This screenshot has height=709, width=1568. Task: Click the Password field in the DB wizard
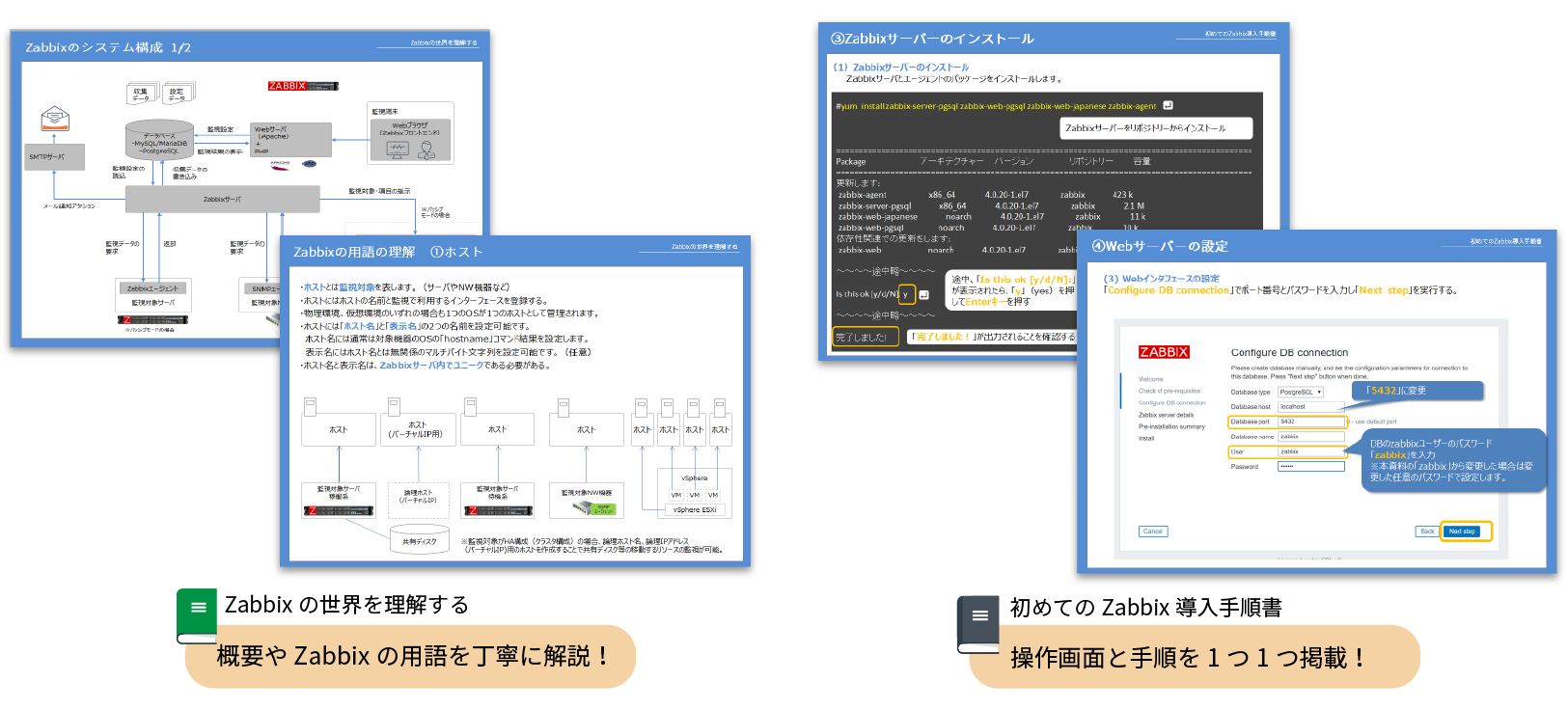[1310, 466]
